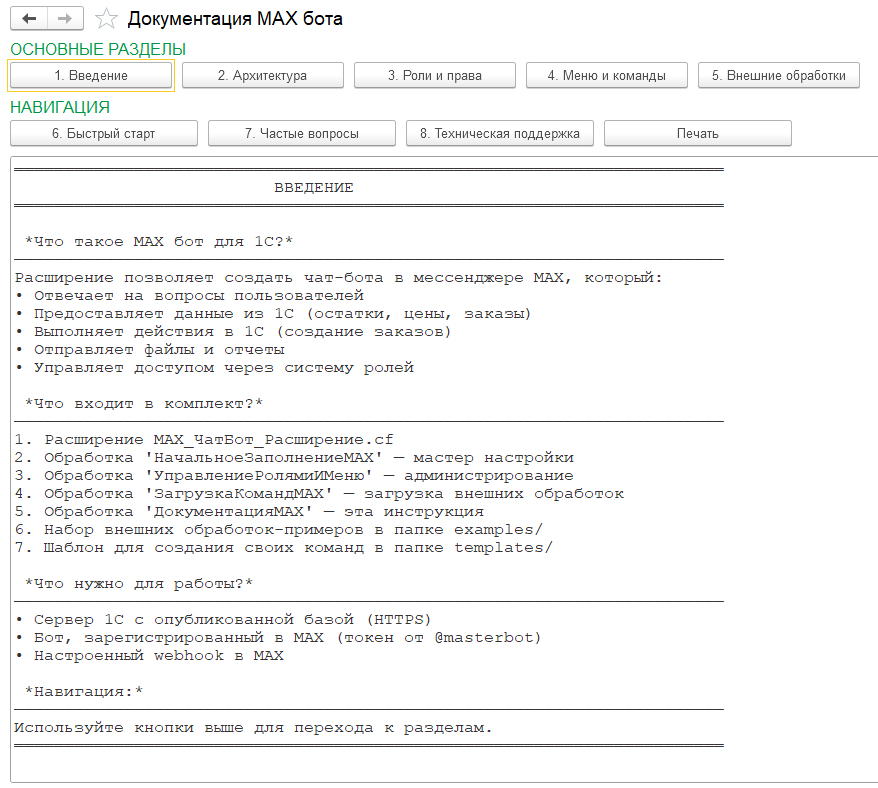Click bullet 'Управляет доступом через систему ролей'
Screen dimensions: 878x788
215,368
